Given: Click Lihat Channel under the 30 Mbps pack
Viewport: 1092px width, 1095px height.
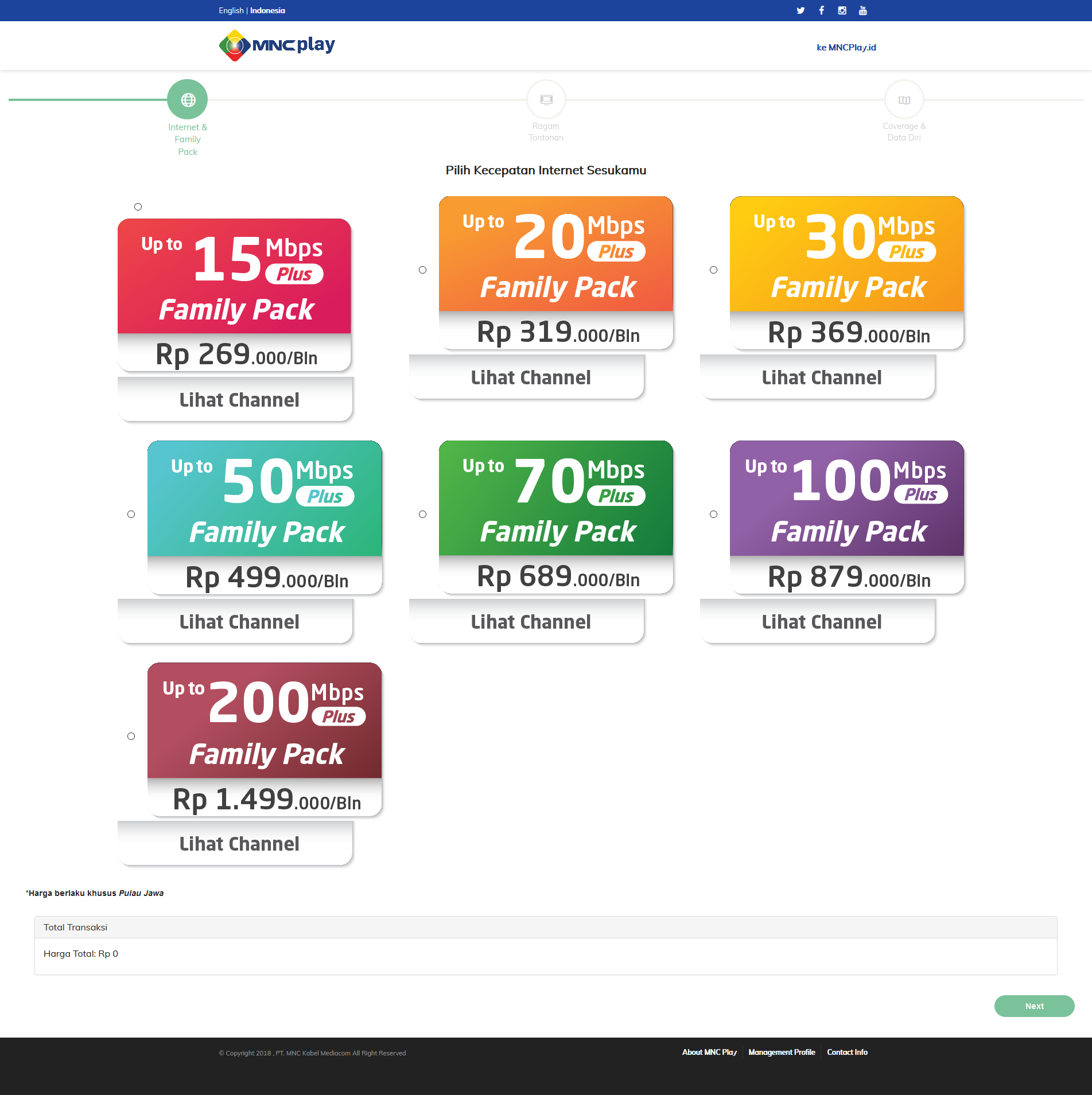Looking at the screenshot, I should coord(818,377).
